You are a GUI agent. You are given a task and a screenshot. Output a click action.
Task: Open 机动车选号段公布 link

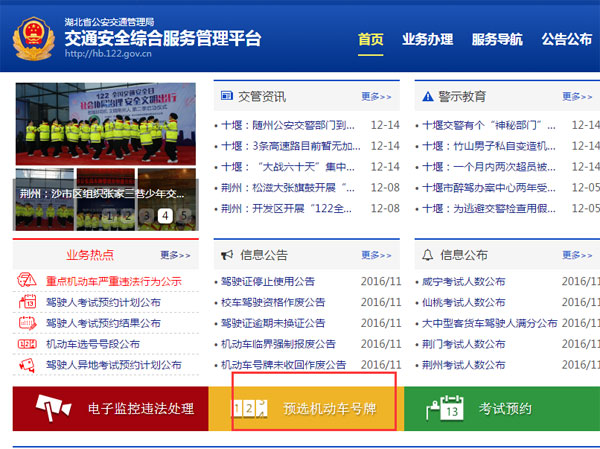93,344
